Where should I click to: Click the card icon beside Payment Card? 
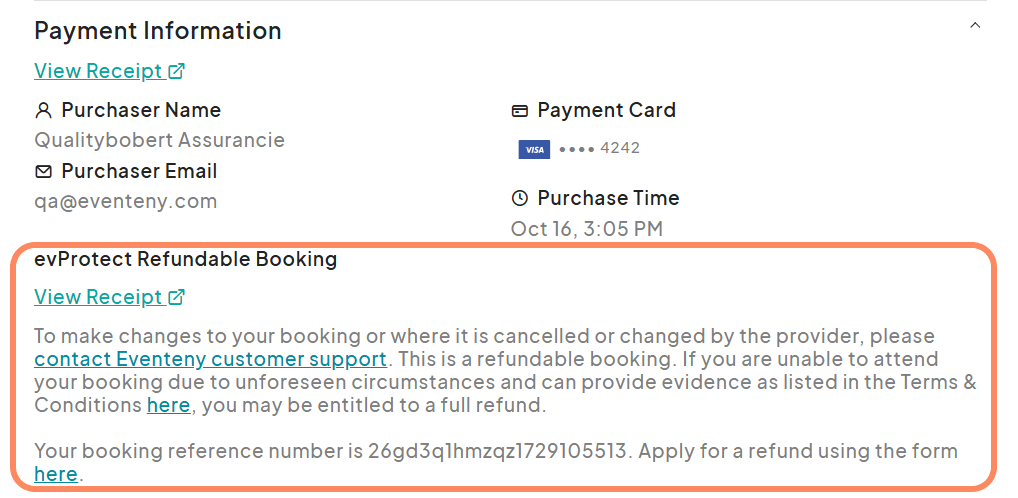[x=520, y=110]
